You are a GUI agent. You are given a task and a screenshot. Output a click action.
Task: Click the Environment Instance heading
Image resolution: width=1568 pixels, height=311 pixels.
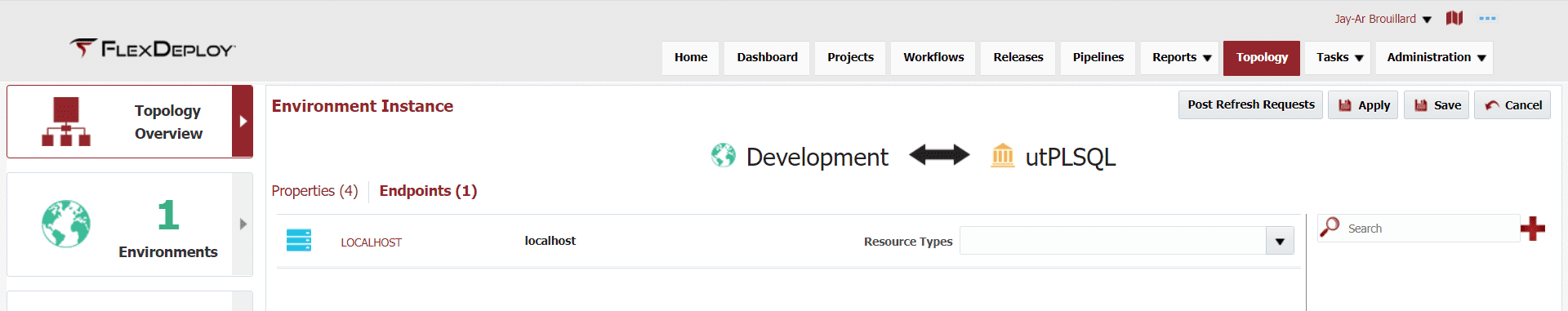click(x=362, y=106)
